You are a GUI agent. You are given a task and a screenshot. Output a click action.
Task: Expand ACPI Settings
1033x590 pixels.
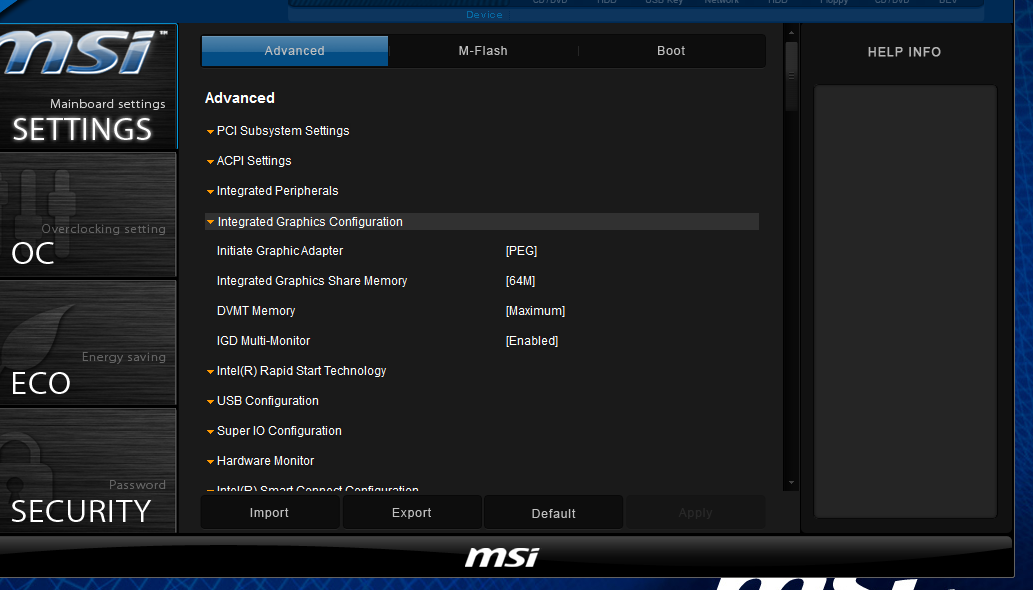click(248, 161)
